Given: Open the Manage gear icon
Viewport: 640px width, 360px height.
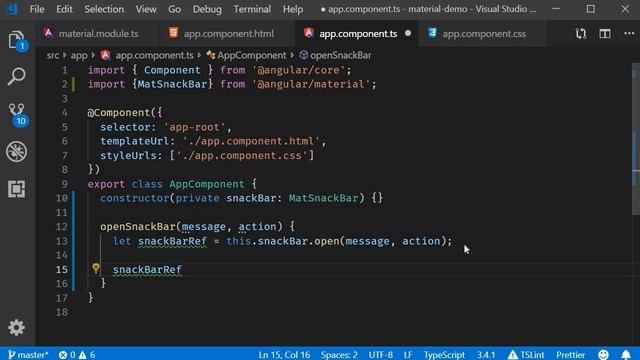Looking at the screenshot, I should (x=16, y=327).
